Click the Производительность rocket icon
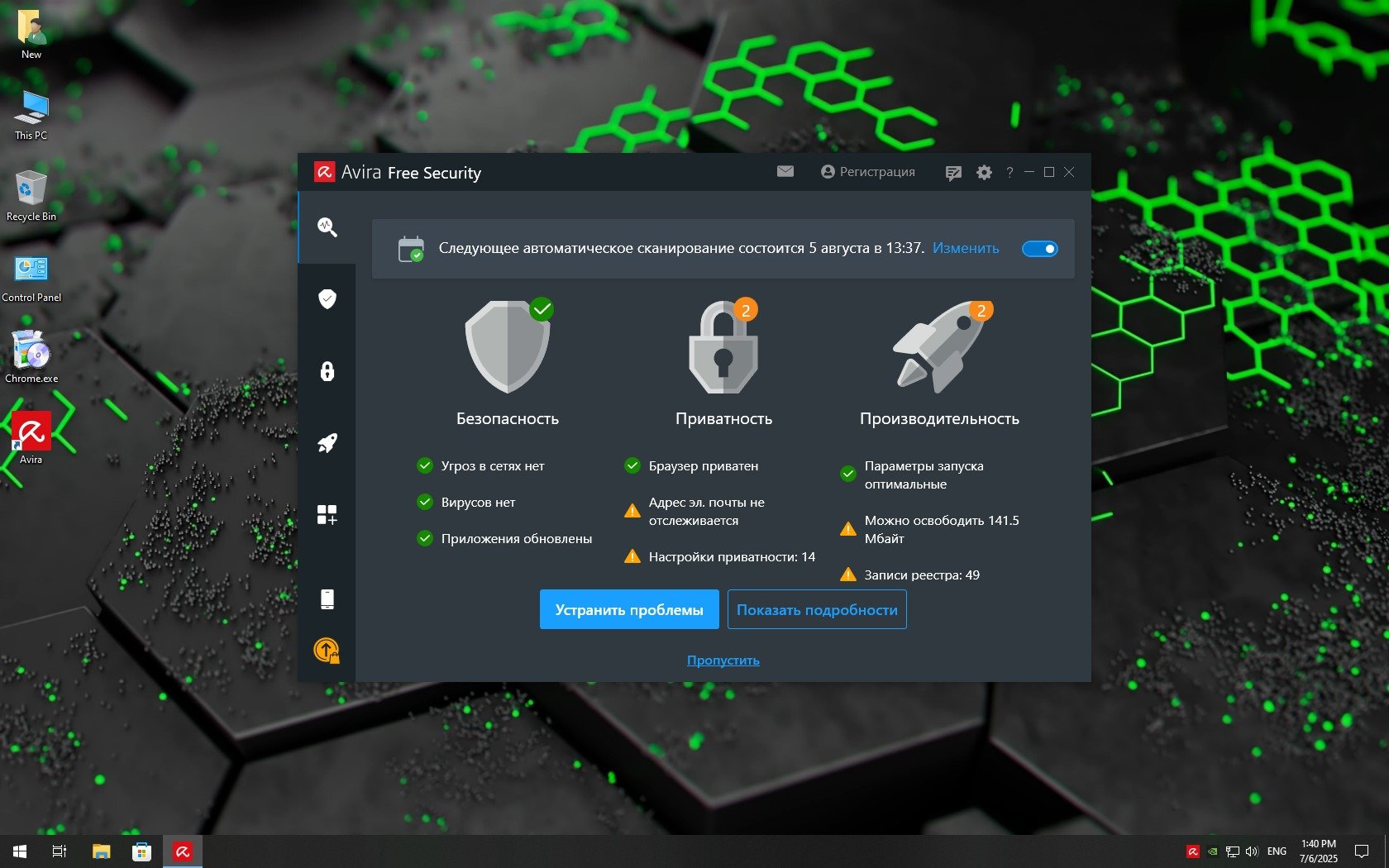Viewport: 1389px width, 868px height. (939, 347)
